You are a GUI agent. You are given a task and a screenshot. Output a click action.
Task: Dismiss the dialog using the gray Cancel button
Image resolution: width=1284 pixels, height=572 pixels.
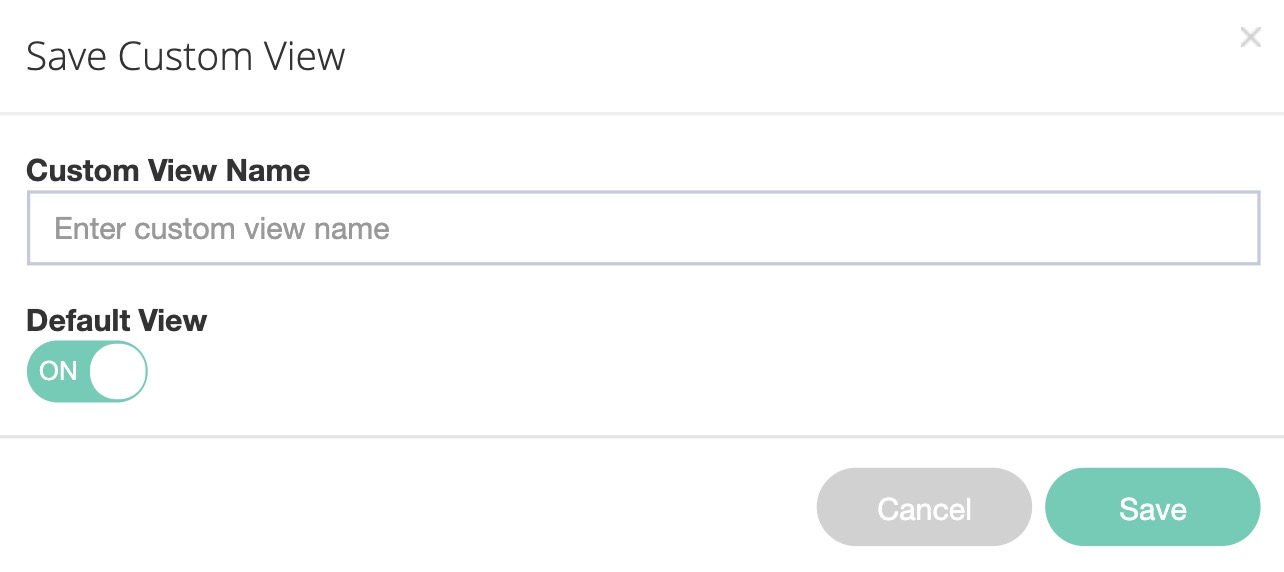(924, 508)
